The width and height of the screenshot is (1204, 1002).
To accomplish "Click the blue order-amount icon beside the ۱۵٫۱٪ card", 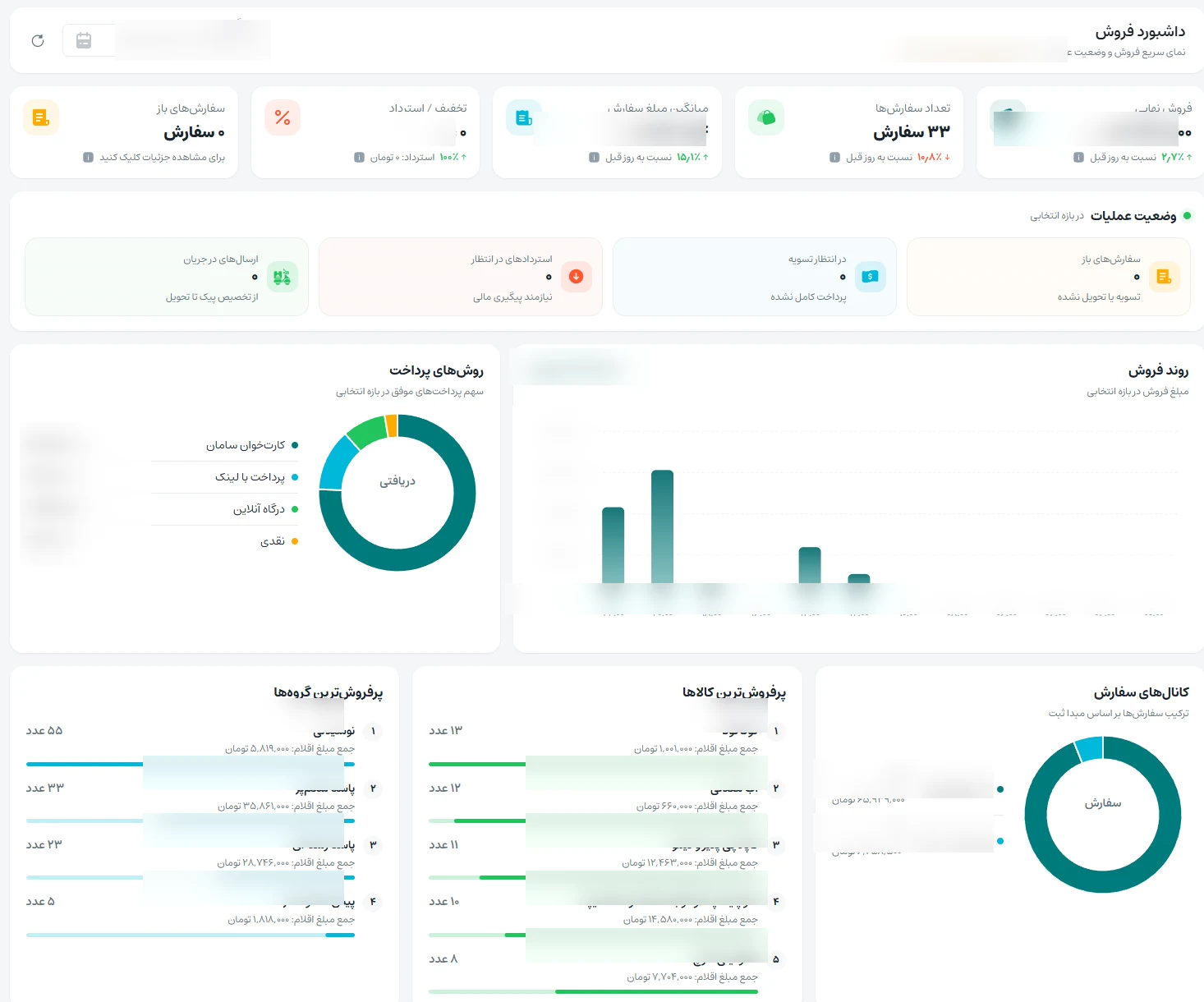I will 524,117.
